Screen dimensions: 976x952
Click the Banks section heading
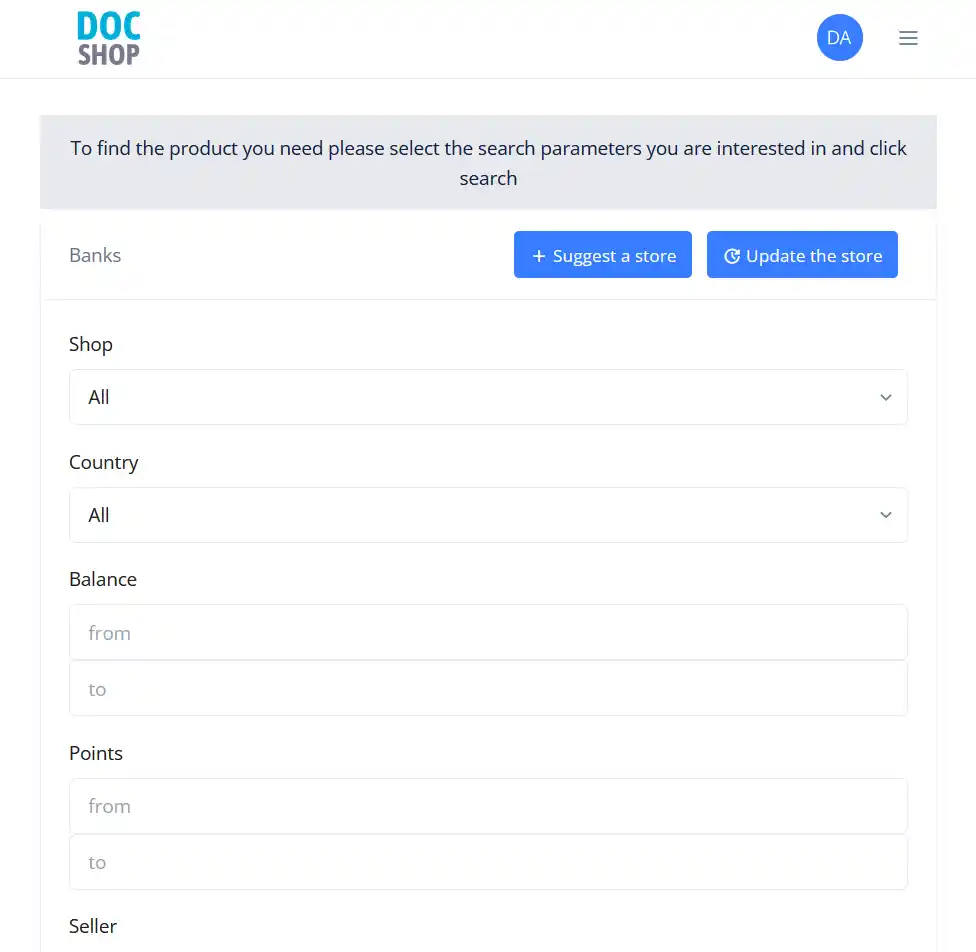[x=95, y=255]
